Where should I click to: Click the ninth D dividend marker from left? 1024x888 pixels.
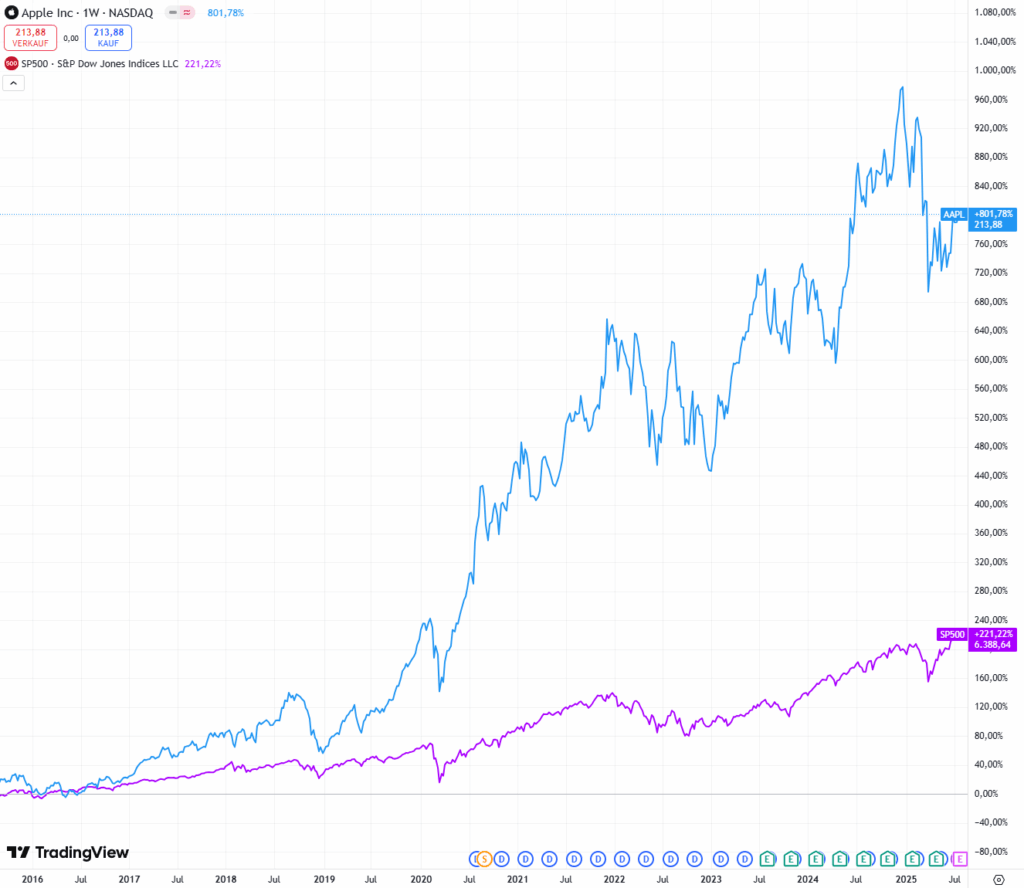coord(695,859)
